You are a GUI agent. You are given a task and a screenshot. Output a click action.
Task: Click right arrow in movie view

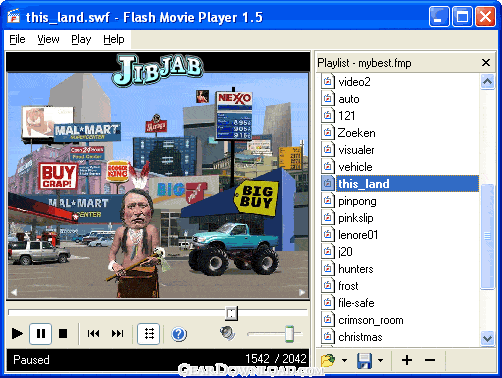(x=302, y=292)
